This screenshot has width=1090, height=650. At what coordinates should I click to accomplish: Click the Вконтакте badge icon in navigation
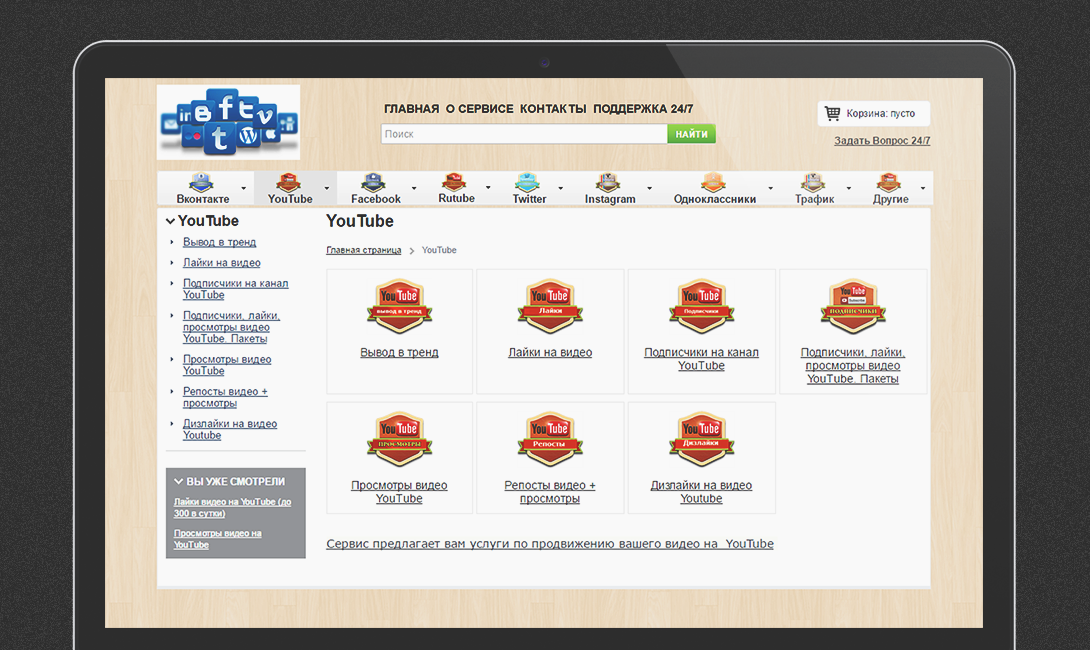(202, 182)
